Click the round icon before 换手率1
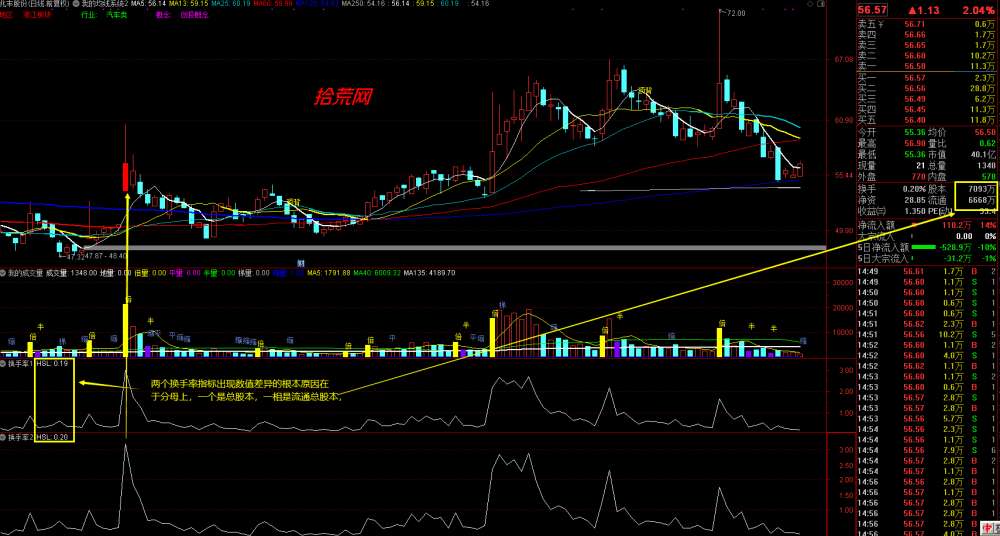Image resolution: width=1000 pixels, height=536 pixels. pos(3,364)
